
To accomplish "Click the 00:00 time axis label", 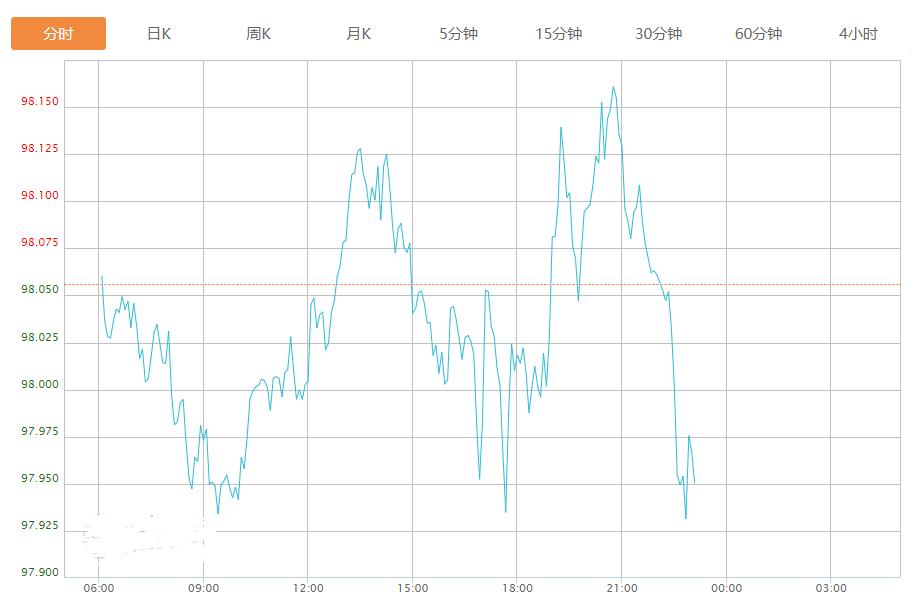I will [726, 588].
